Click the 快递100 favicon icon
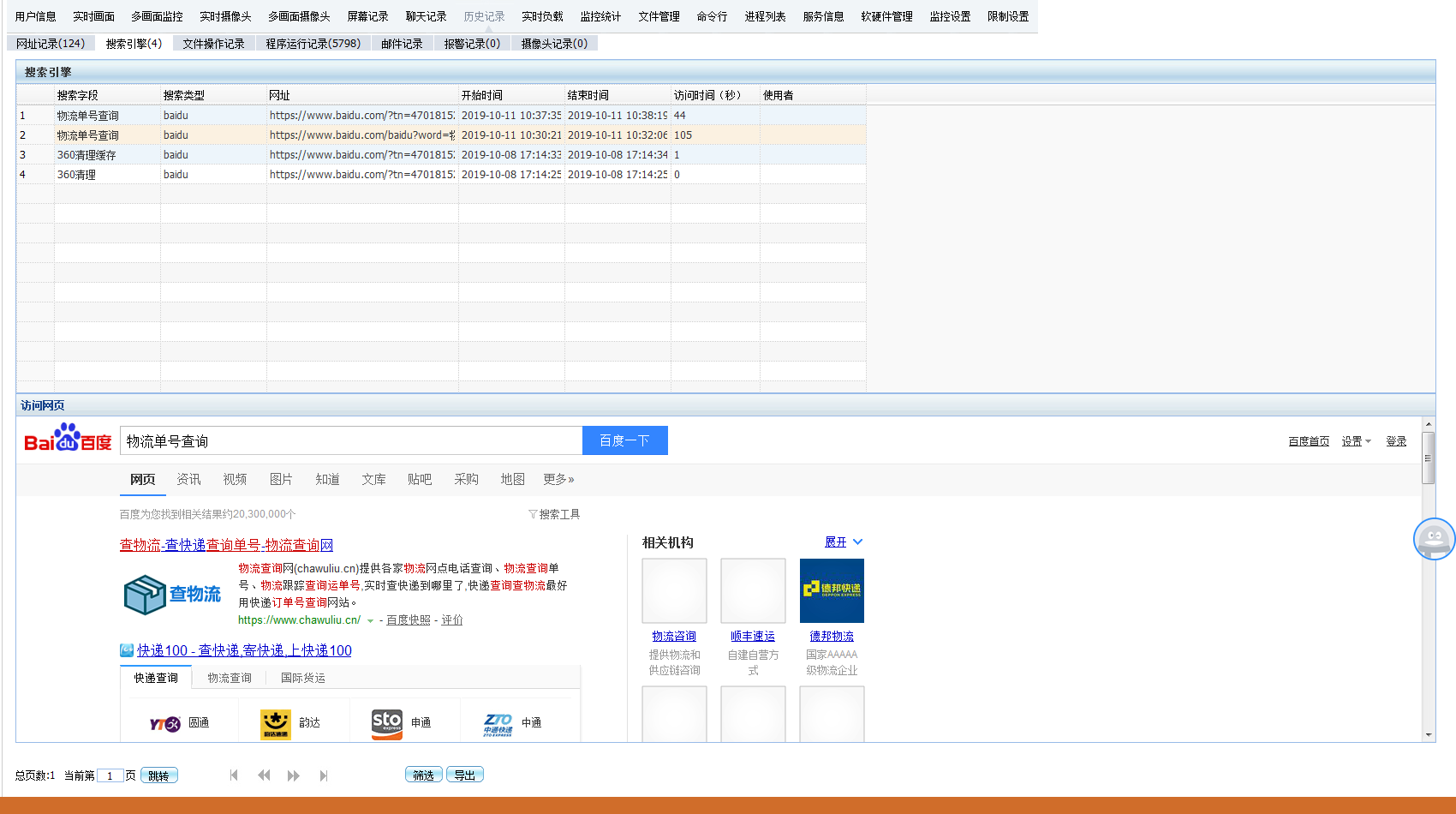 pyautogui.click(x=127, y=650)
